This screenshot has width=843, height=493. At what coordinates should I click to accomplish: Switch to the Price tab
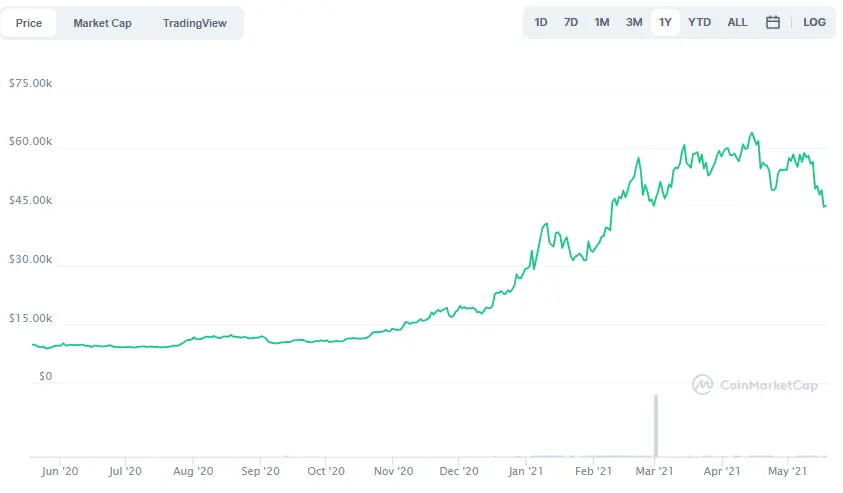(28, 23)
